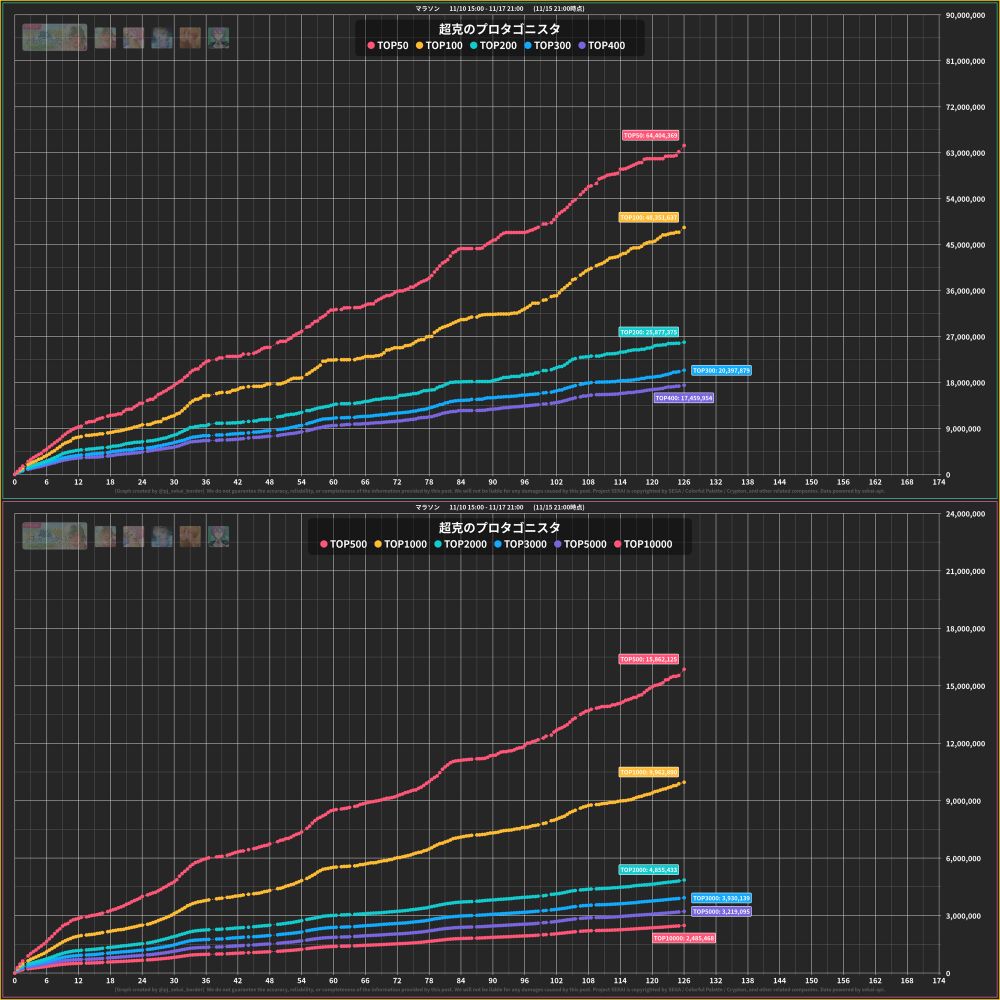Click the 90,000,000 y-axis label
Screen dimensions: 1000x1000
coord(965,15)
